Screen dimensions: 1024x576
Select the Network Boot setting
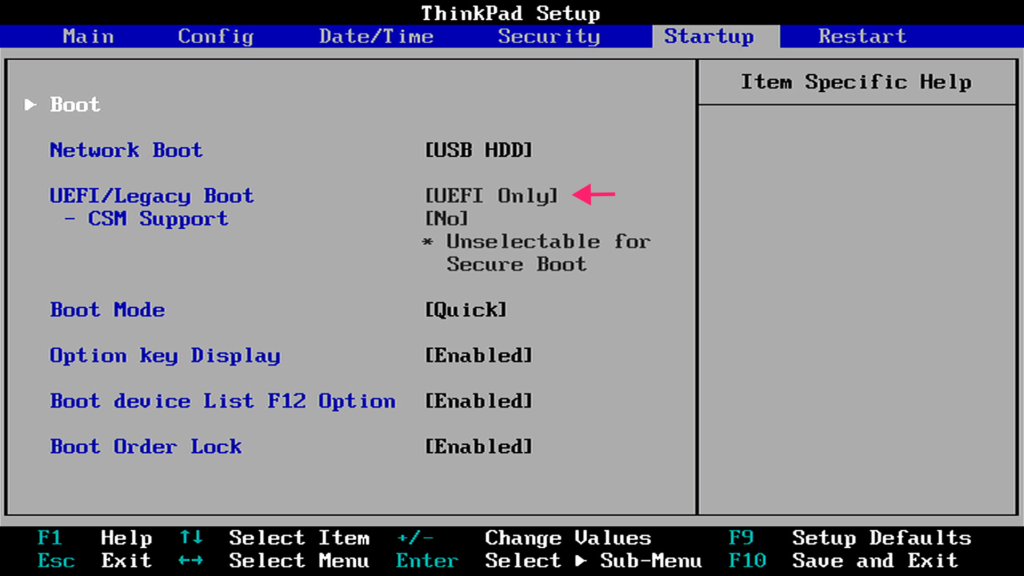[126, 150]
